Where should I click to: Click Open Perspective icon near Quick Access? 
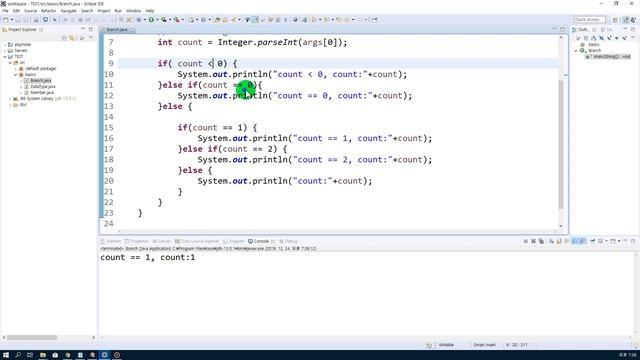pyautogui.click(x=615, y=20)
